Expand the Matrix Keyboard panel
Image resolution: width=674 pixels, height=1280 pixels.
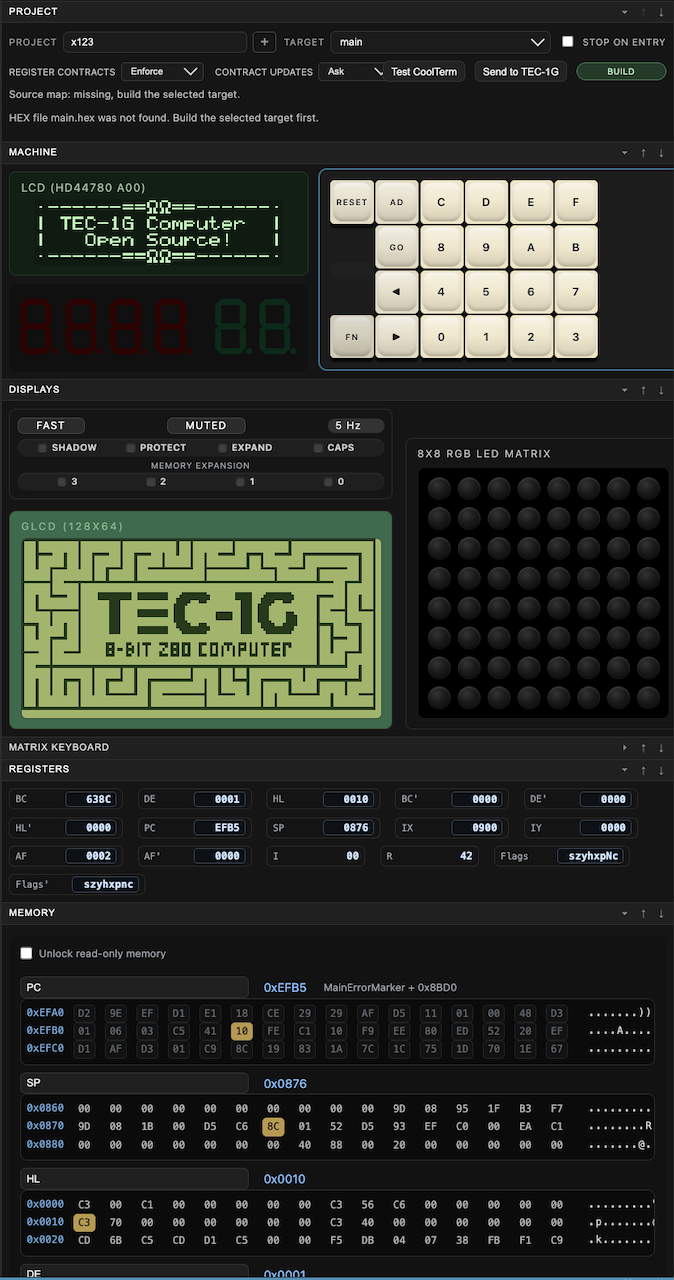[625, 747]
